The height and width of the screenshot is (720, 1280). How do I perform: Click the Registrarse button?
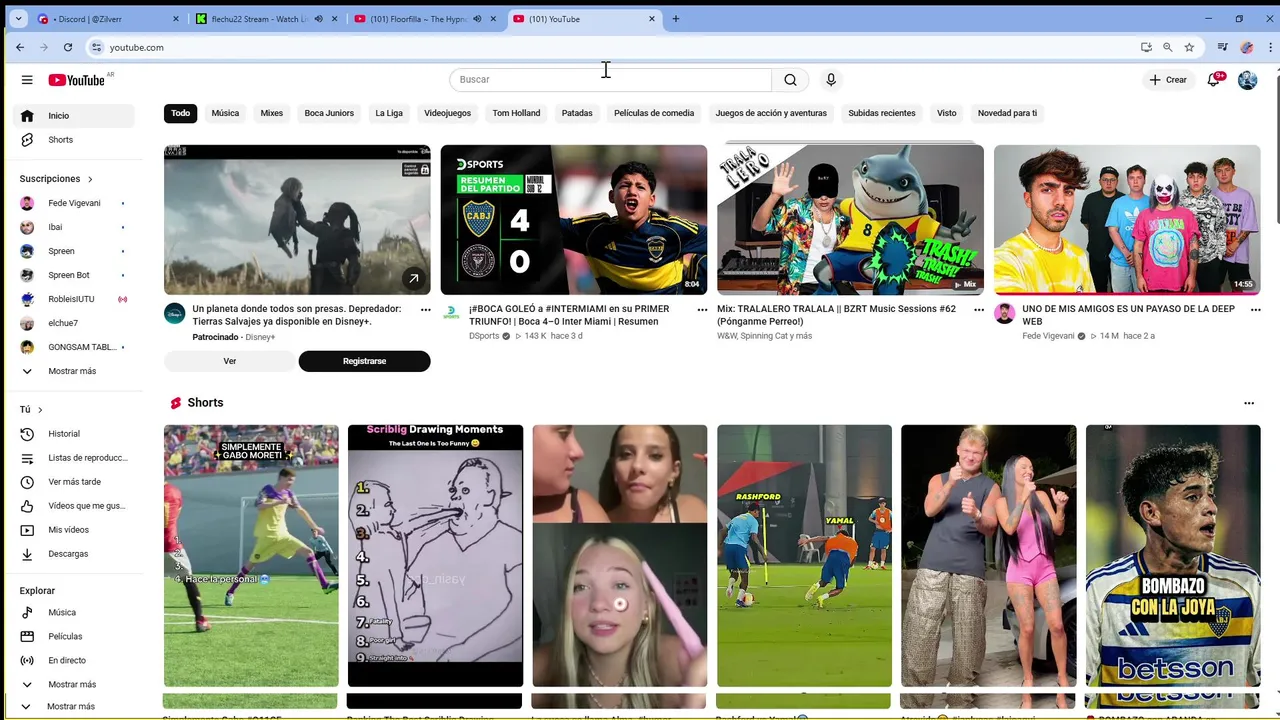(x=364, y=361)
